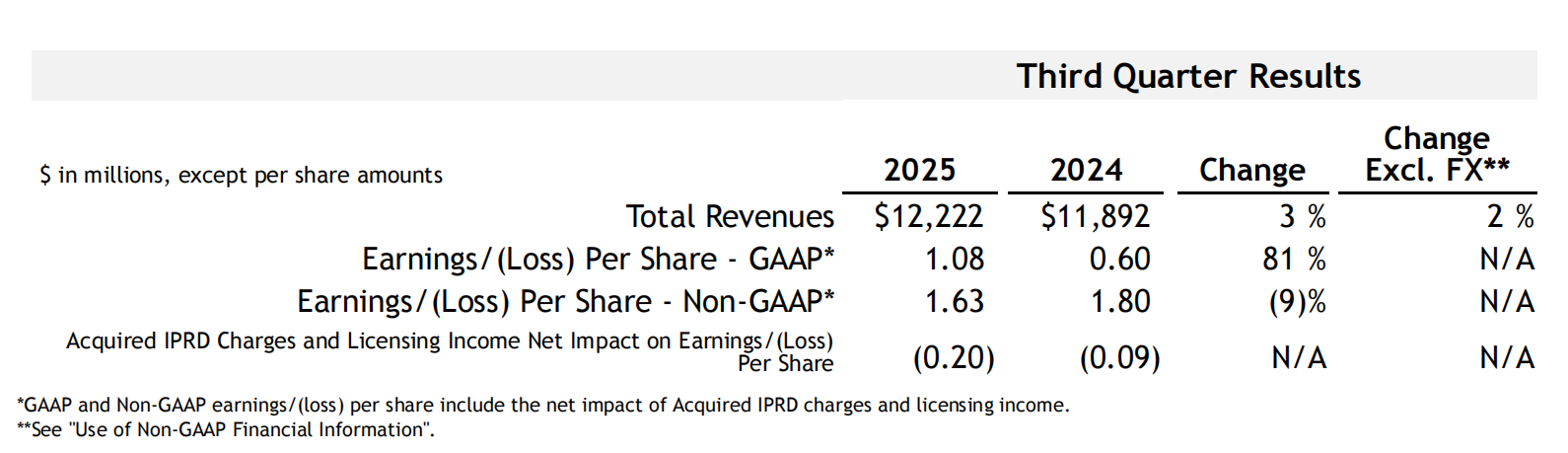
Task: Select the 2024 column header
Action: pos(1086,170)
